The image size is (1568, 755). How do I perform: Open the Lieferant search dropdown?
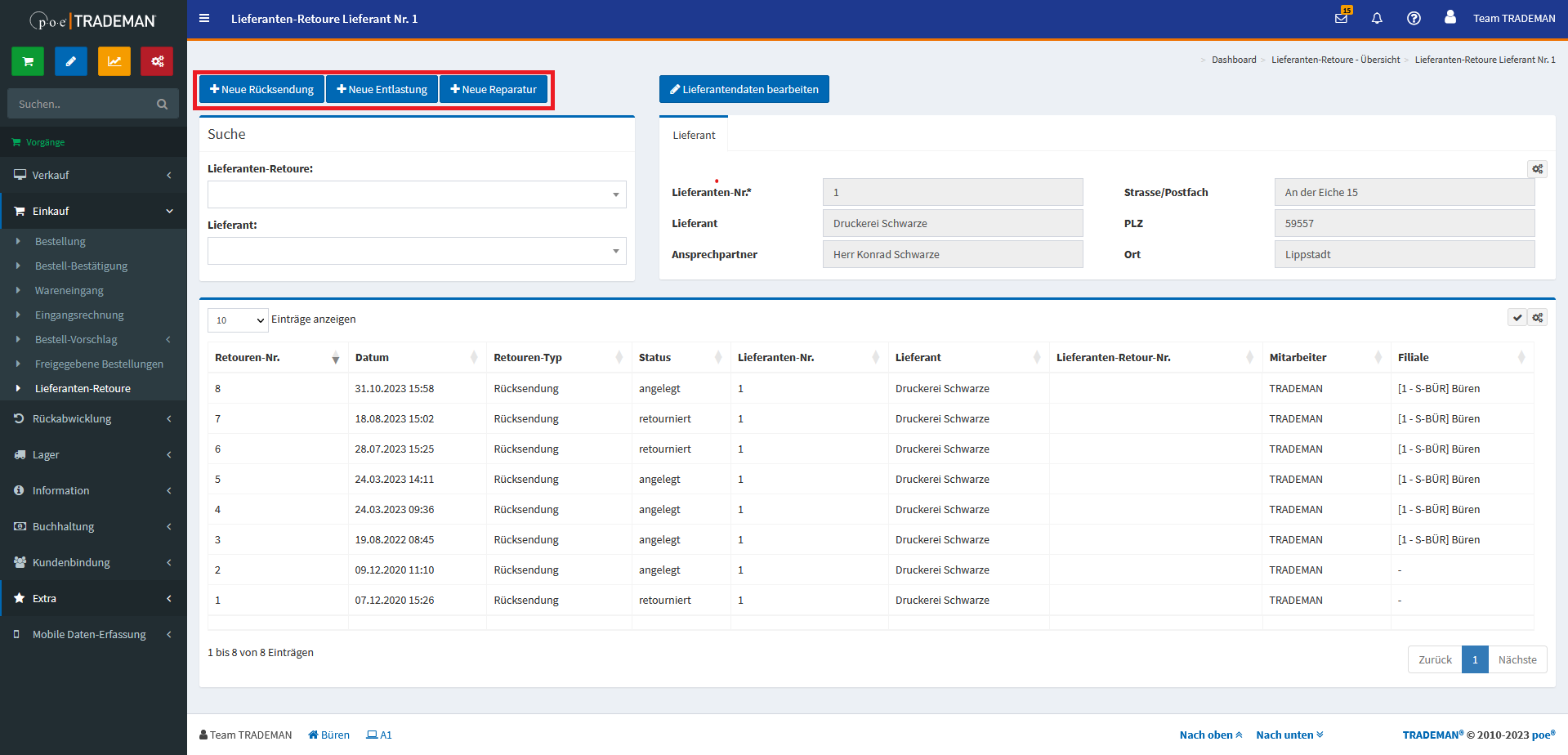click(417, 251)
